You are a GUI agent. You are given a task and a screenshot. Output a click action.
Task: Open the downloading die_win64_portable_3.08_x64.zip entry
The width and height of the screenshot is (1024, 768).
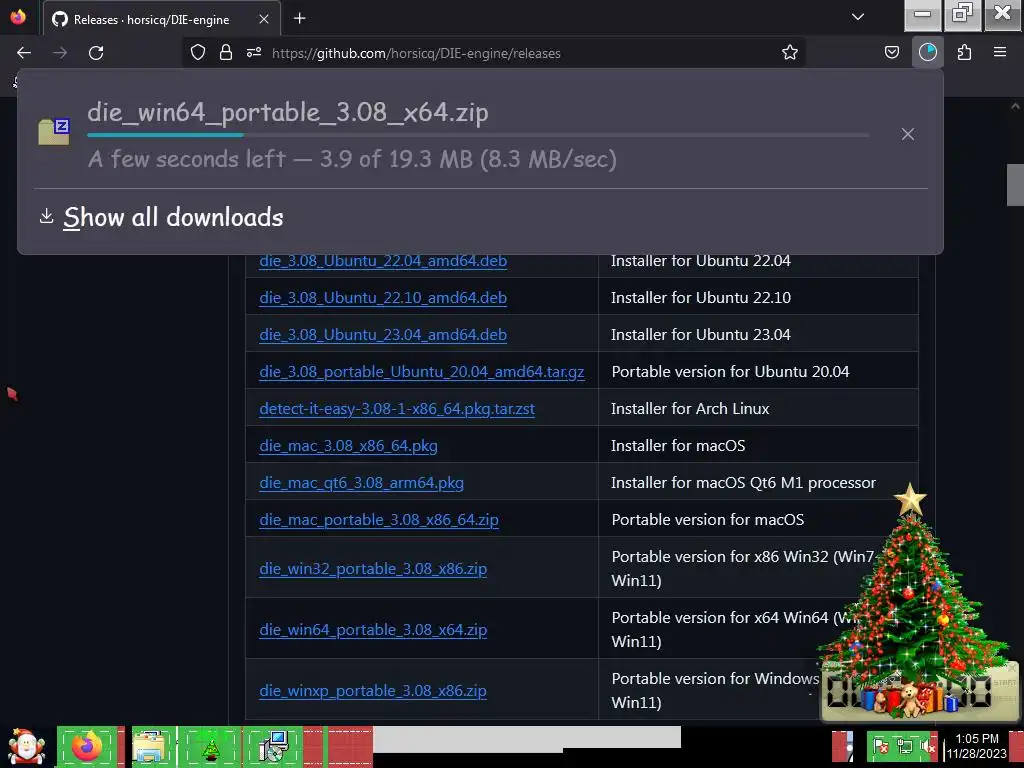457,135
